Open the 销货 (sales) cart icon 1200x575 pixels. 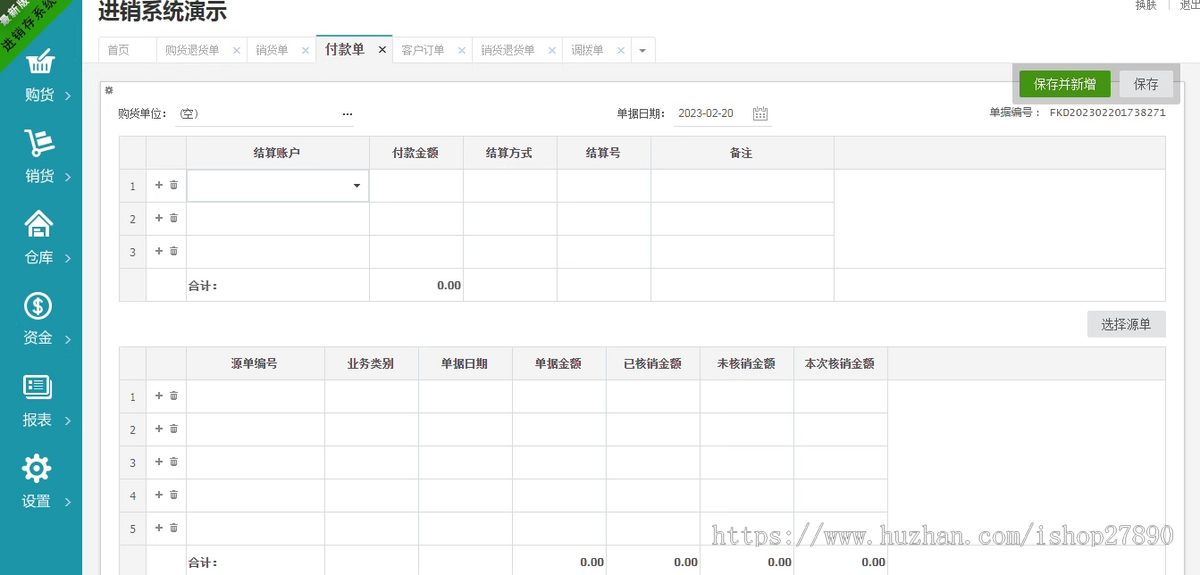click(40, 144)
